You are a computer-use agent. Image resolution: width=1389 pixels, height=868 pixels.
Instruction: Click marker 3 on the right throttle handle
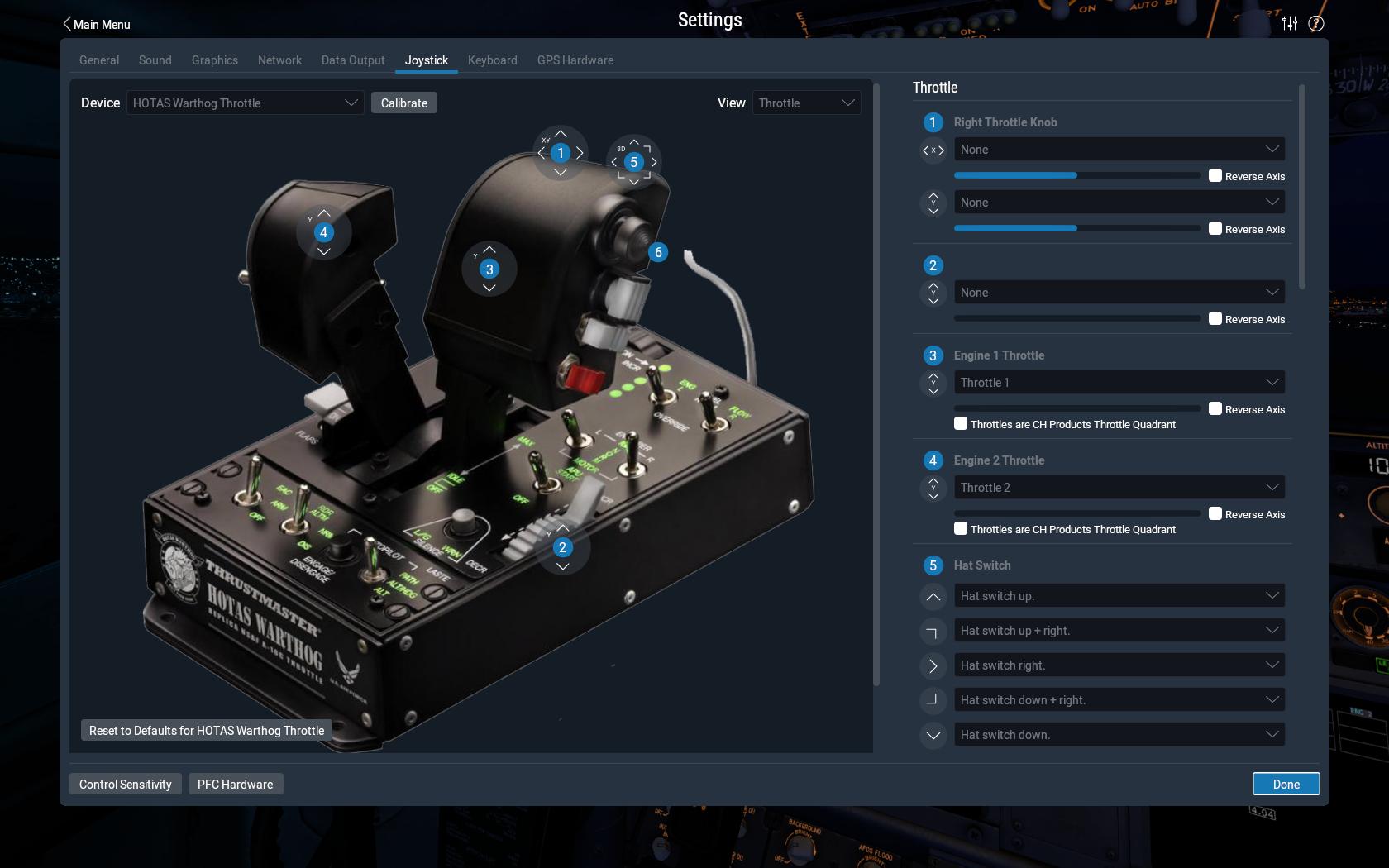(489, 269)
